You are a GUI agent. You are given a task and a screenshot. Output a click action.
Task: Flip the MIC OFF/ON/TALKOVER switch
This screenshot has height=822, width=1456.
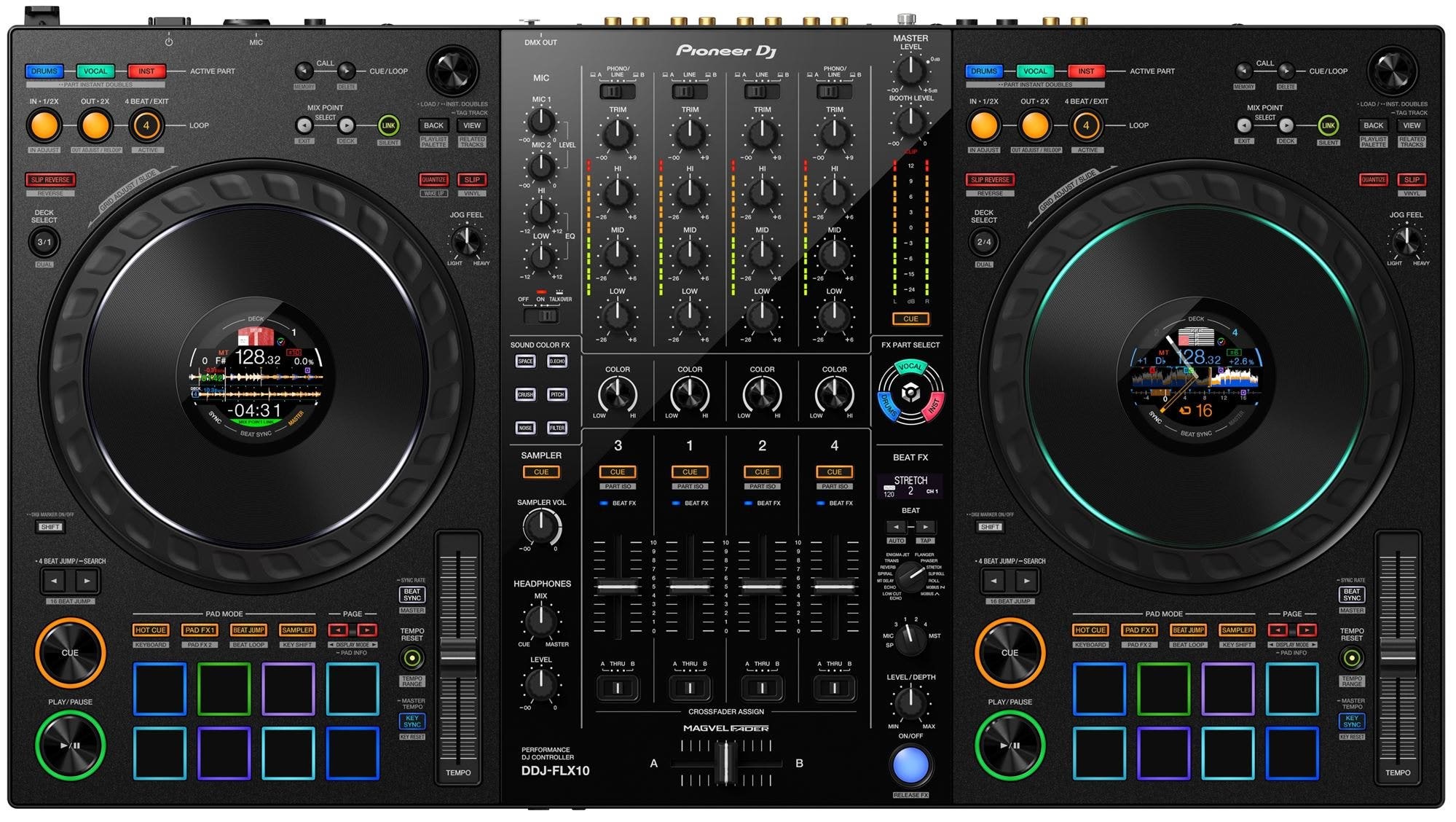coord(540,316)
